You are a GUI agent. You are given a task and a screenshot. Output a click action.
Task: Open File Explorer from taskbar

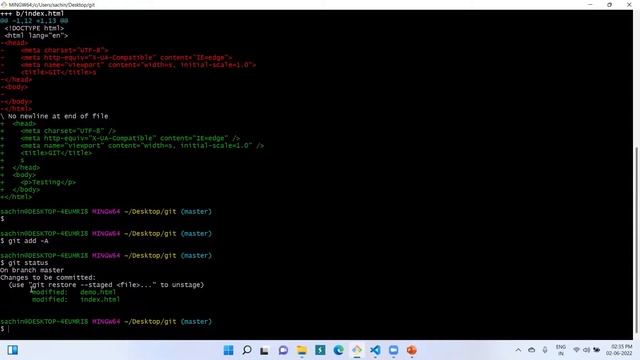click(x=302, y=350)
